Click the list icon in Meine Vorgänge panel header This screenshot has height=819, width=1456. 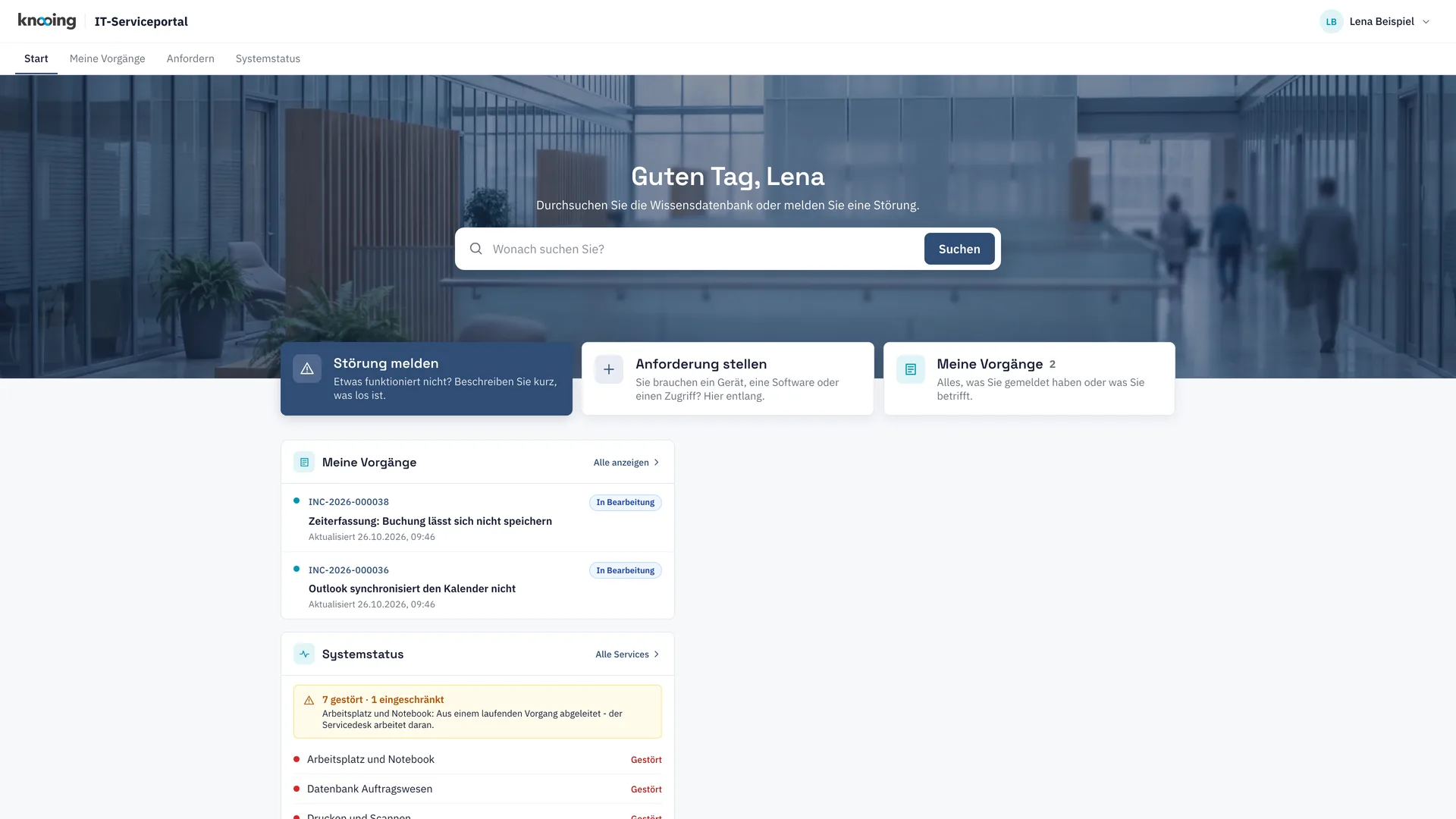pos(304,462)
